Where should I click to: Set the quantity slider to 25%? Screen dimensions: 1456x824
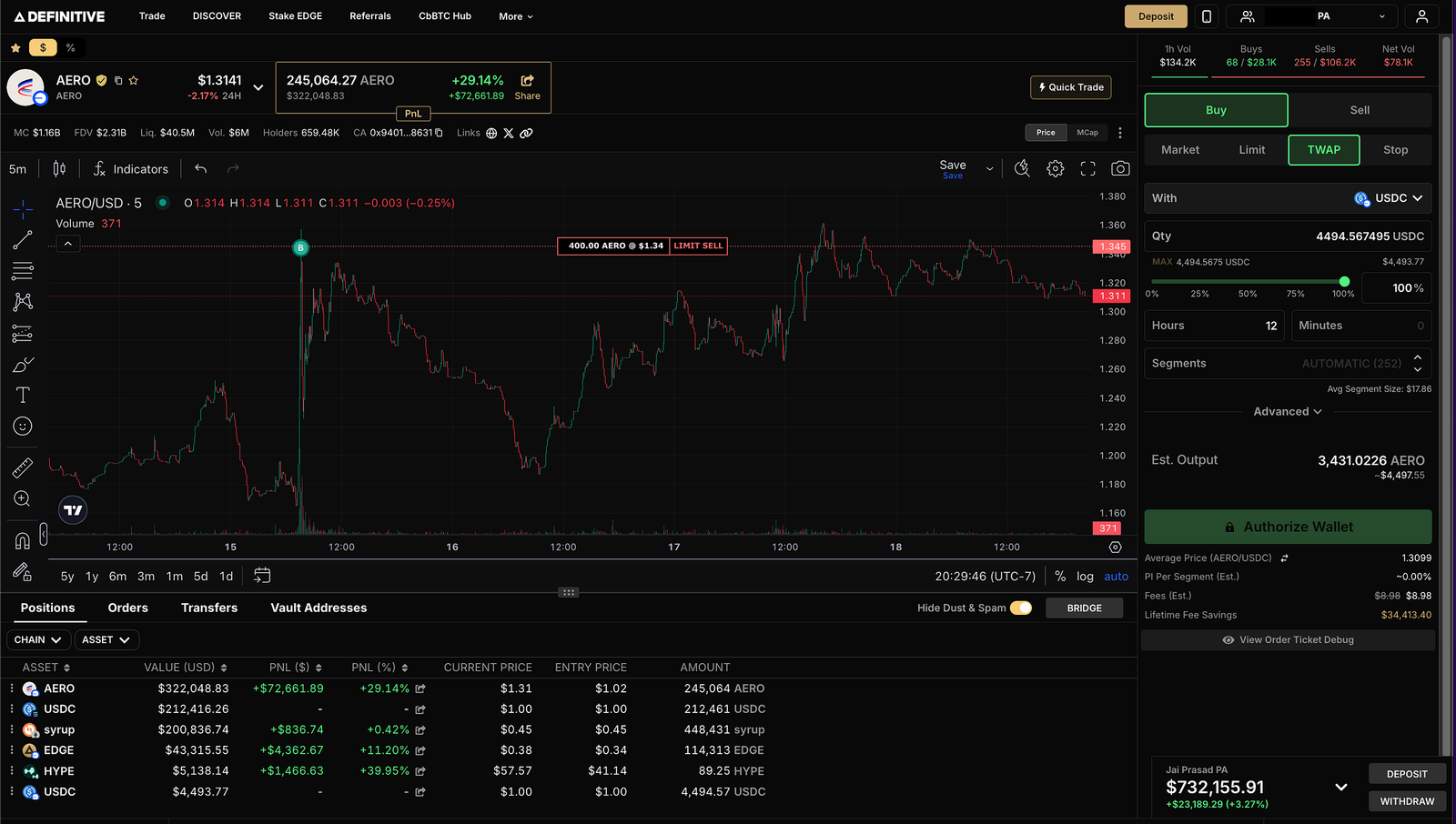[x=1199, y=294]
